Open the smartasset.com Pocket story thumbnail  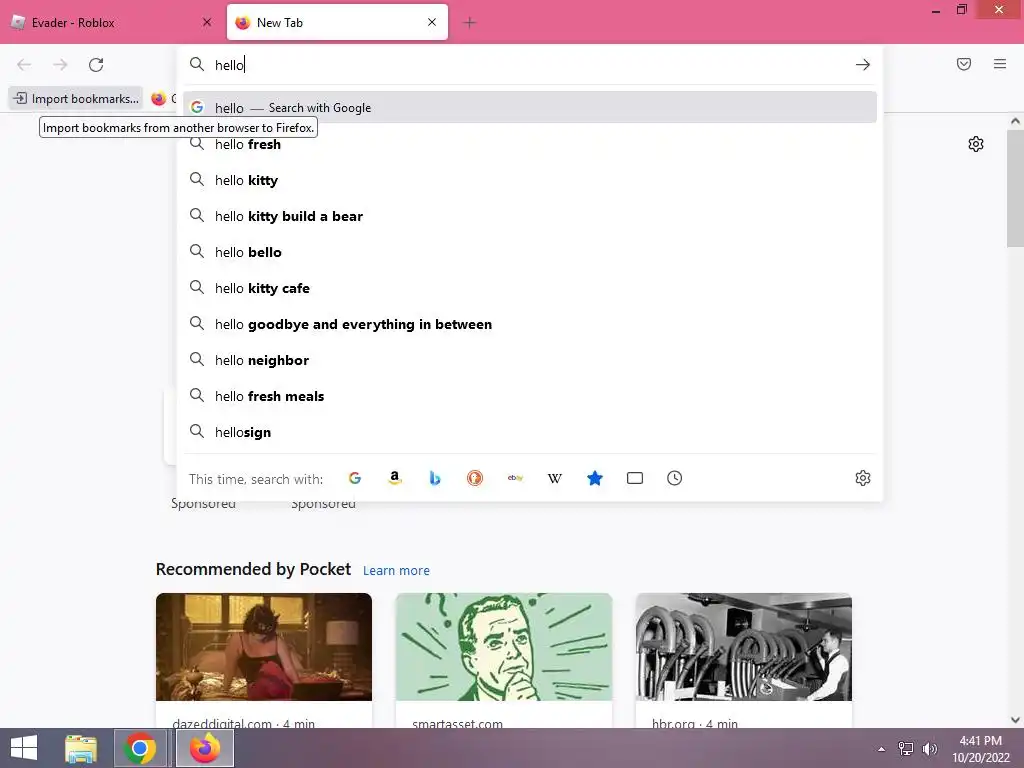point(504,647)
